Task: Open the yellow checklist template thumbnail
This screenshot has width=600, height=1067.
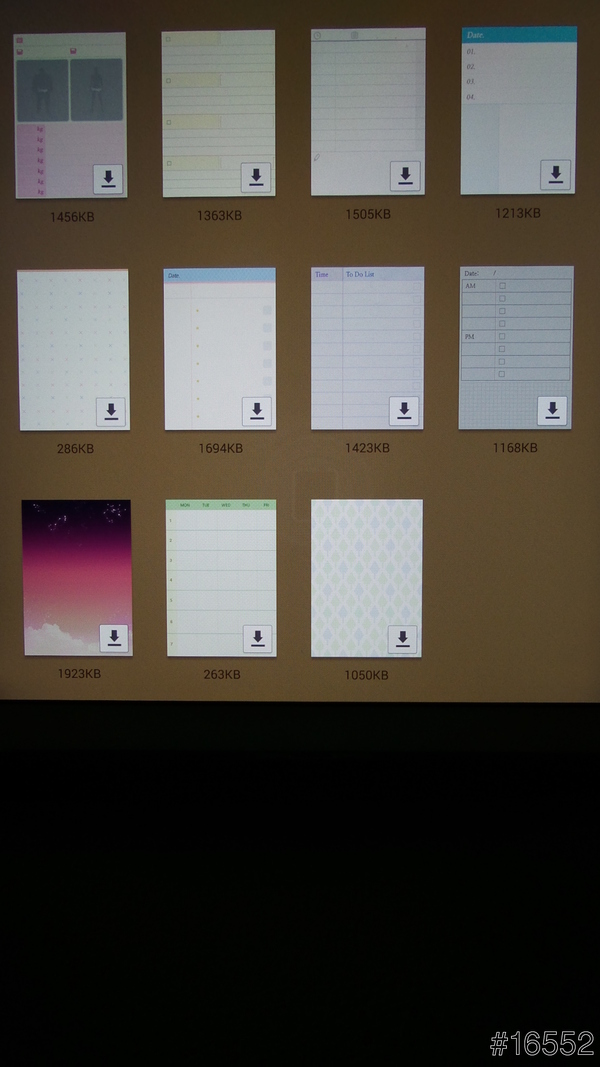Action: click(218, 113)
